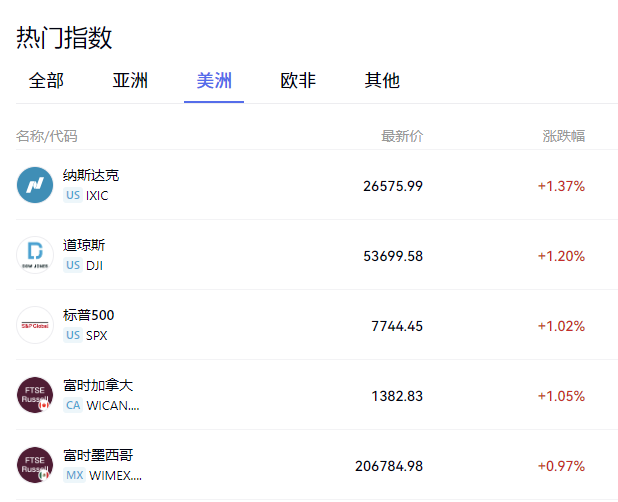The image size is (618, 502).
Task: Click the price 53699.58
Action: [x=393, y=256]
